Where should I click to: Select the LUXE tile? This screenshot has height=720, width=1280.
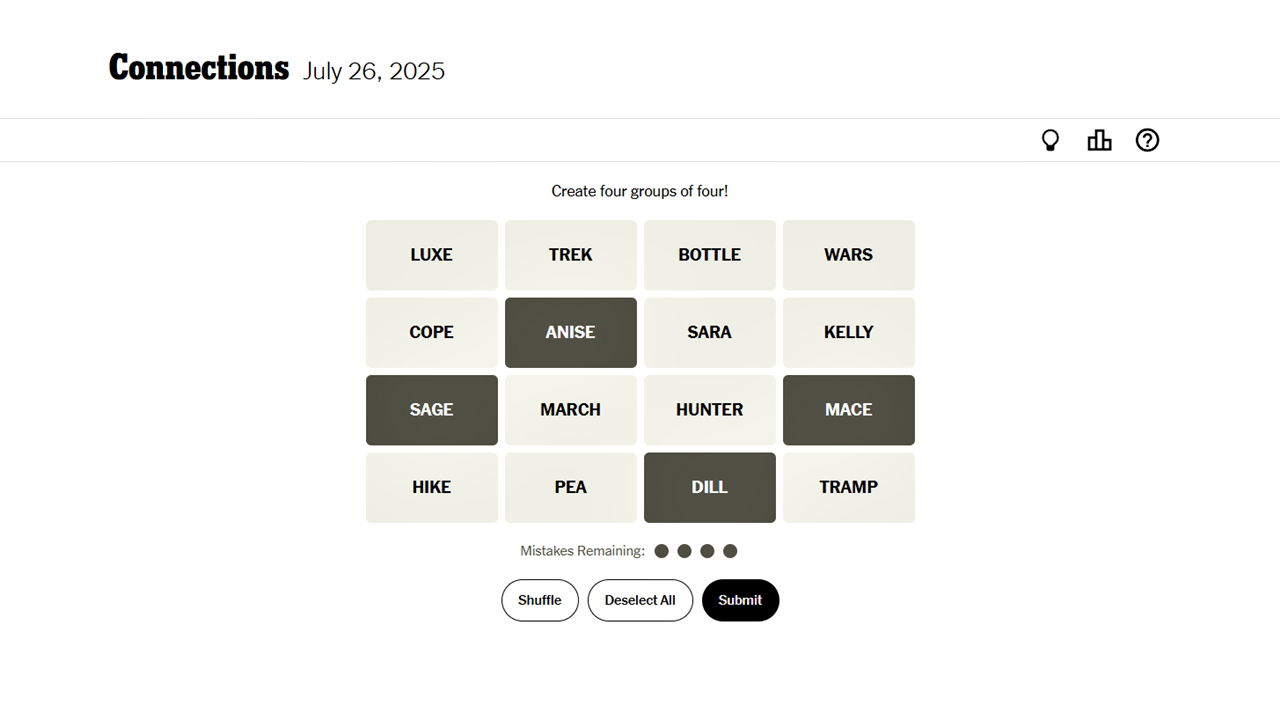tap(431, 255)
